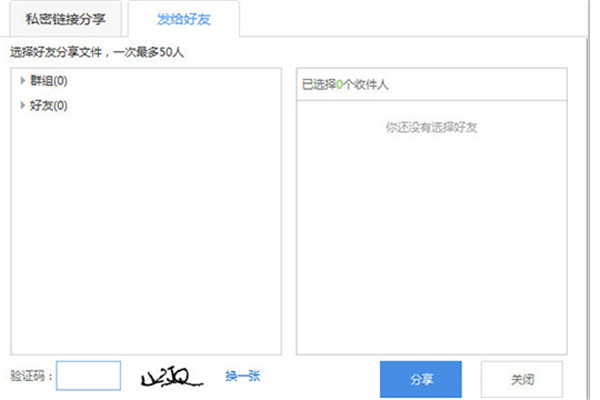Screen dimensions: 600x400
Task: Click the 已选择0个收件人 header text
Action: pyautogui.click(x=344, y=85)
